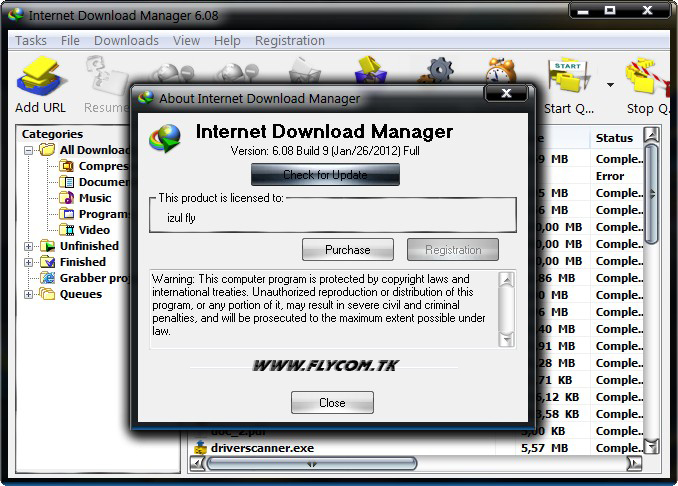The image size is (678, 486).
Task: Click Programs category icon
Action: point(67,214)
